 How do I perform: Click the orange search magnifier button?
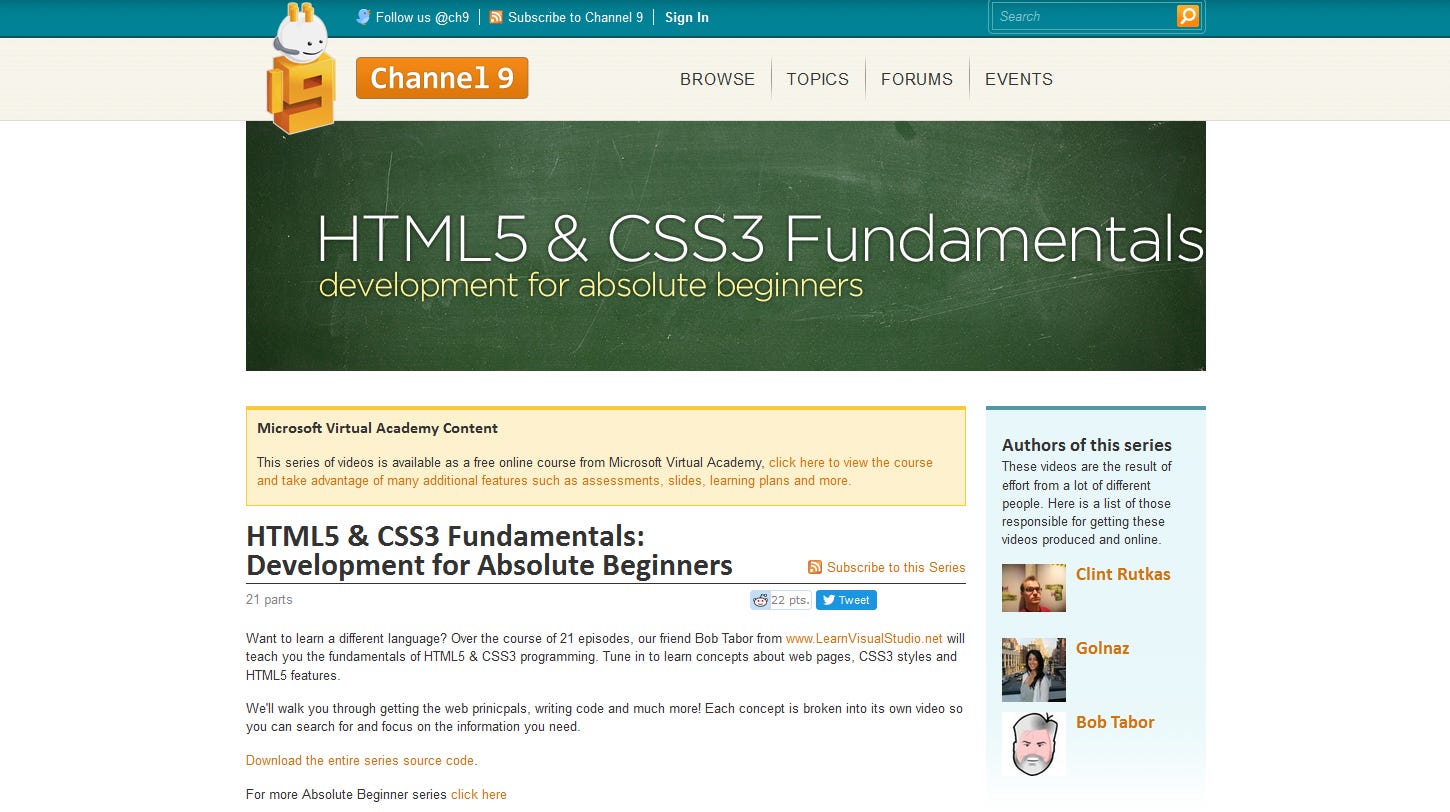[1188, 16]
